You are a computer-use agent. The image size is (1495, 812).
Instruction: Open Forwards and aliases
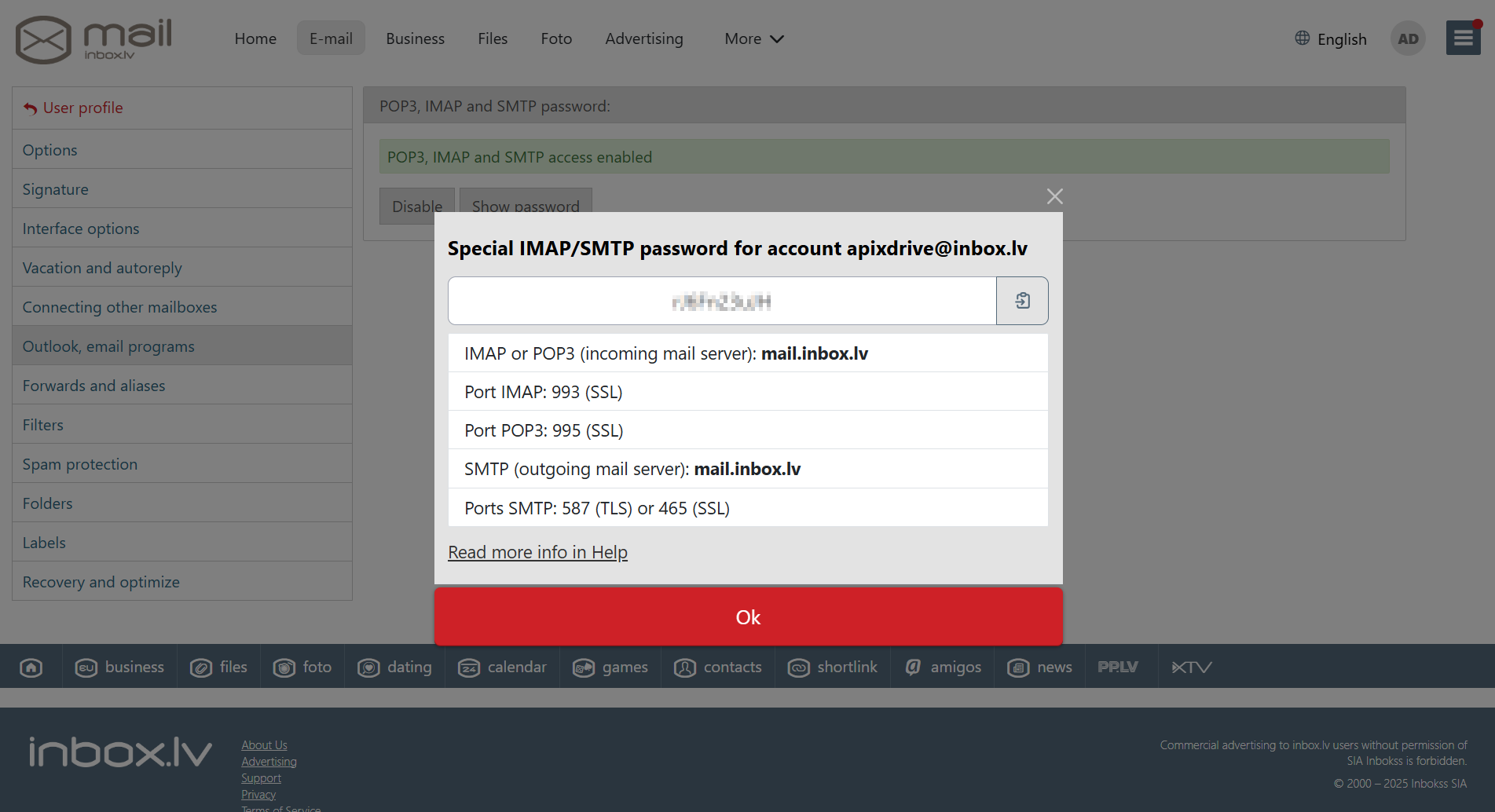click(182, 385)
